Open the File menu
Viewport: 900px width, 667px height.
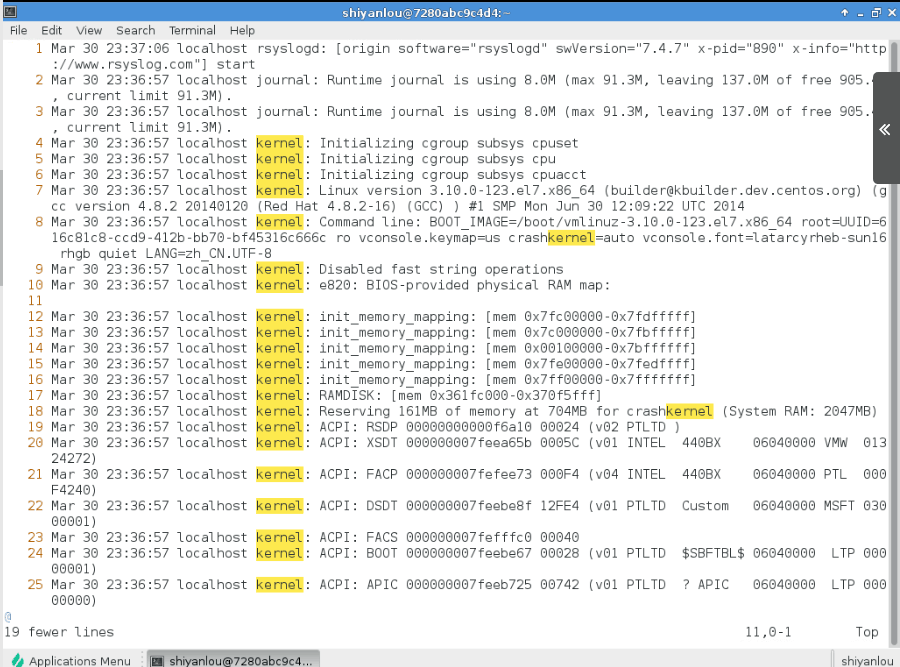18,30
